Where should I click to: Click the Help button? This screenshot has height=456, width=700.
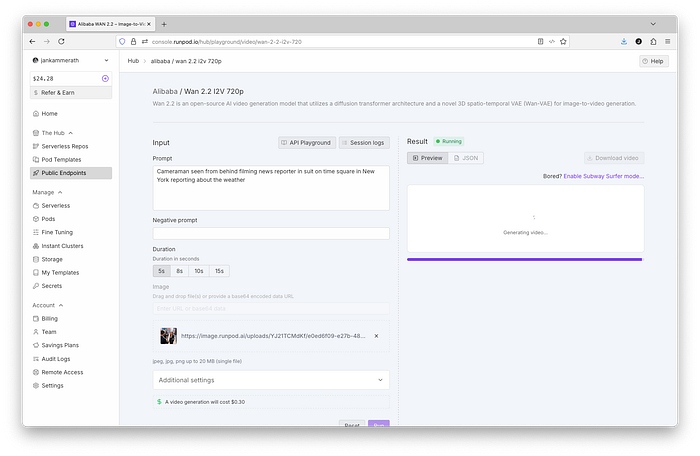654,61
